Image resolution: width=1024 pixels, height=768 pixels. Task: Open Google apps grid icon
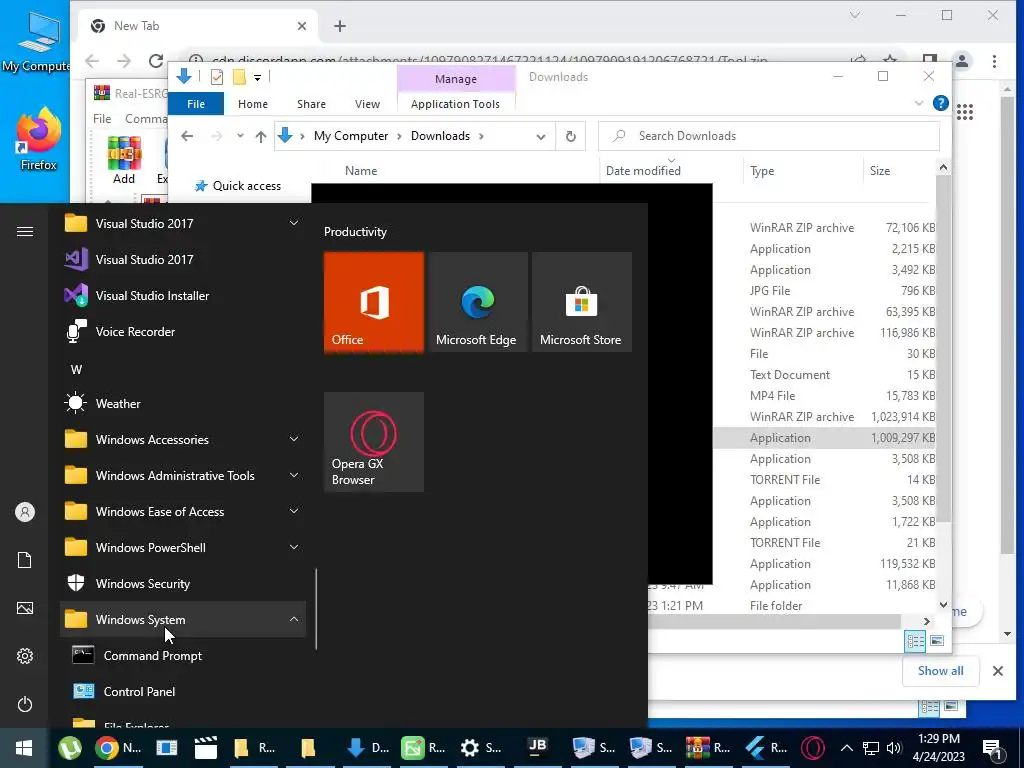(x=965, y=112)
